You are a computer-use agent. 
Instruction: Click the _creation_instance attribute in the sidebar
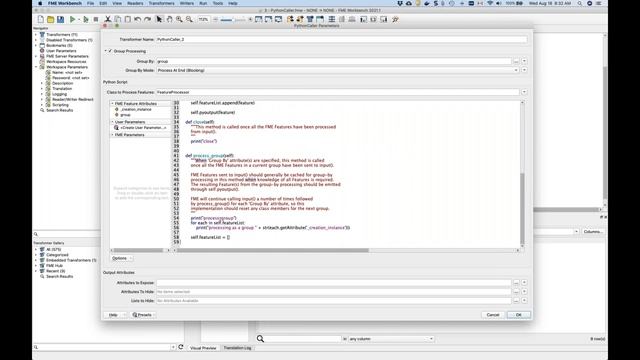136,109
